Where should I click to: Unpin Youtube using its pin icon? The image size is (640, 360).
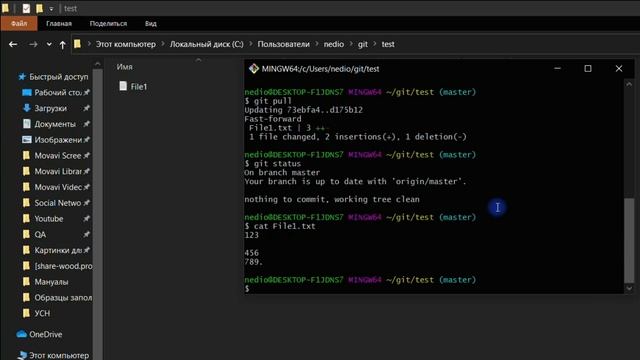87,219
